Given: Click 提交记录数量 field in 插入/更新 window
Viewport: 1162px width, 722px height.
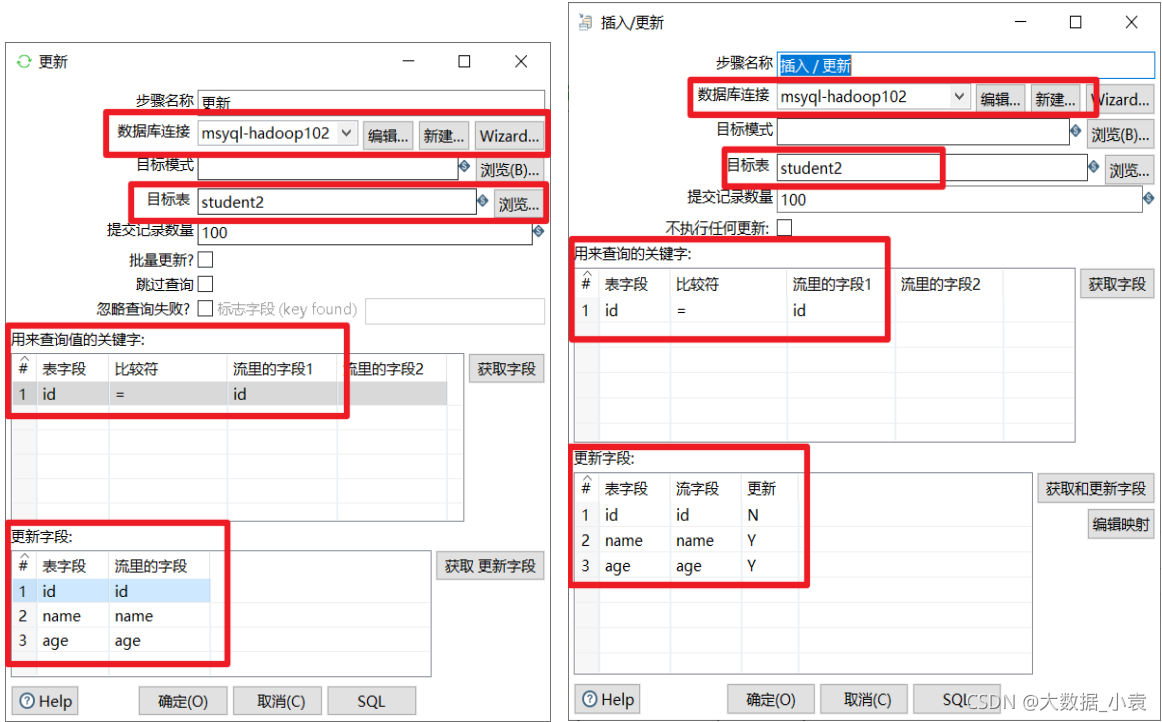Looking at the screenshot, I should click(959, 199).
